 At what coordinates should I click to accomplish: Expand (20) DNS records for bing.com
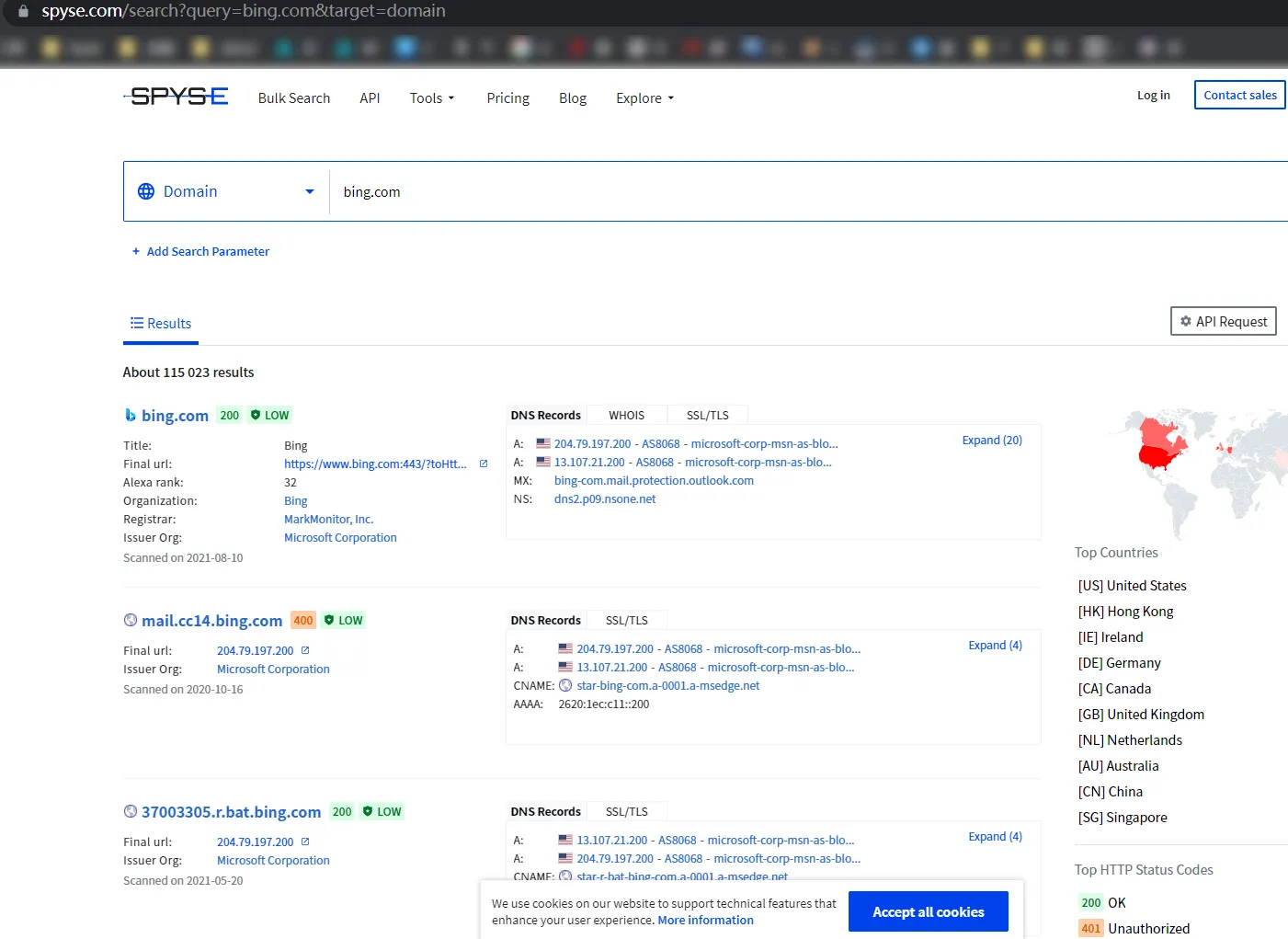[x=992, y=440]
